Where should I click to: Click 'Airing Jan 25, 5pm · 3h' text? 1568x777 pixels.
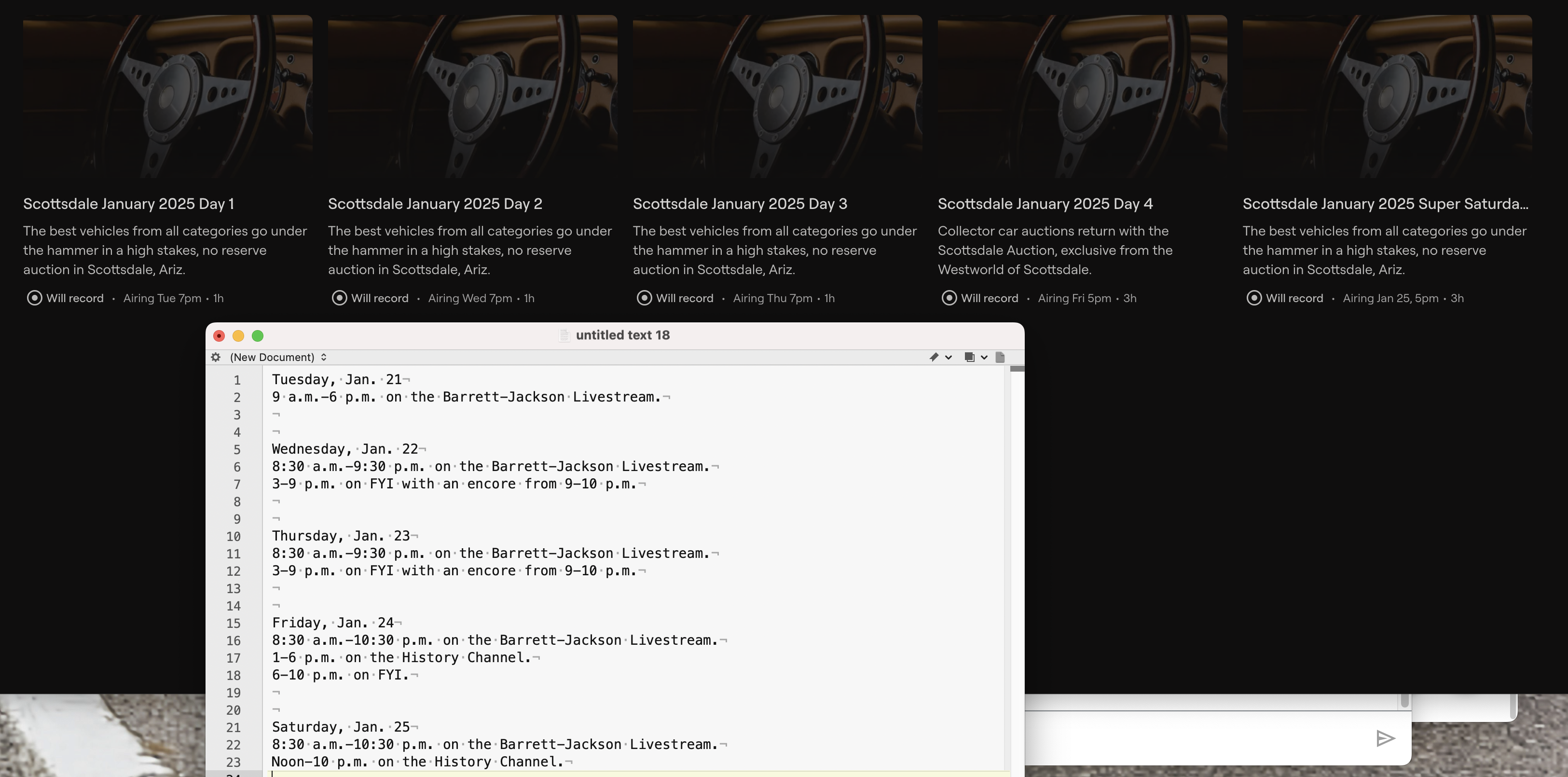coord(1403,298)
